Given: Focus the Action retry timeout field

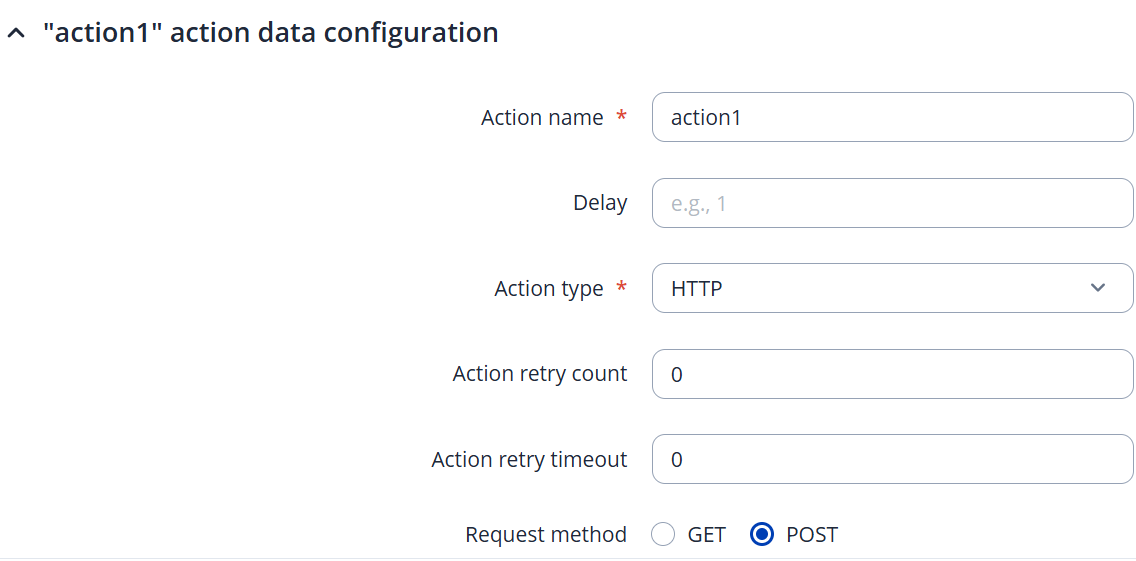Looking at the screenshot, I should click(x=891, y=460).
